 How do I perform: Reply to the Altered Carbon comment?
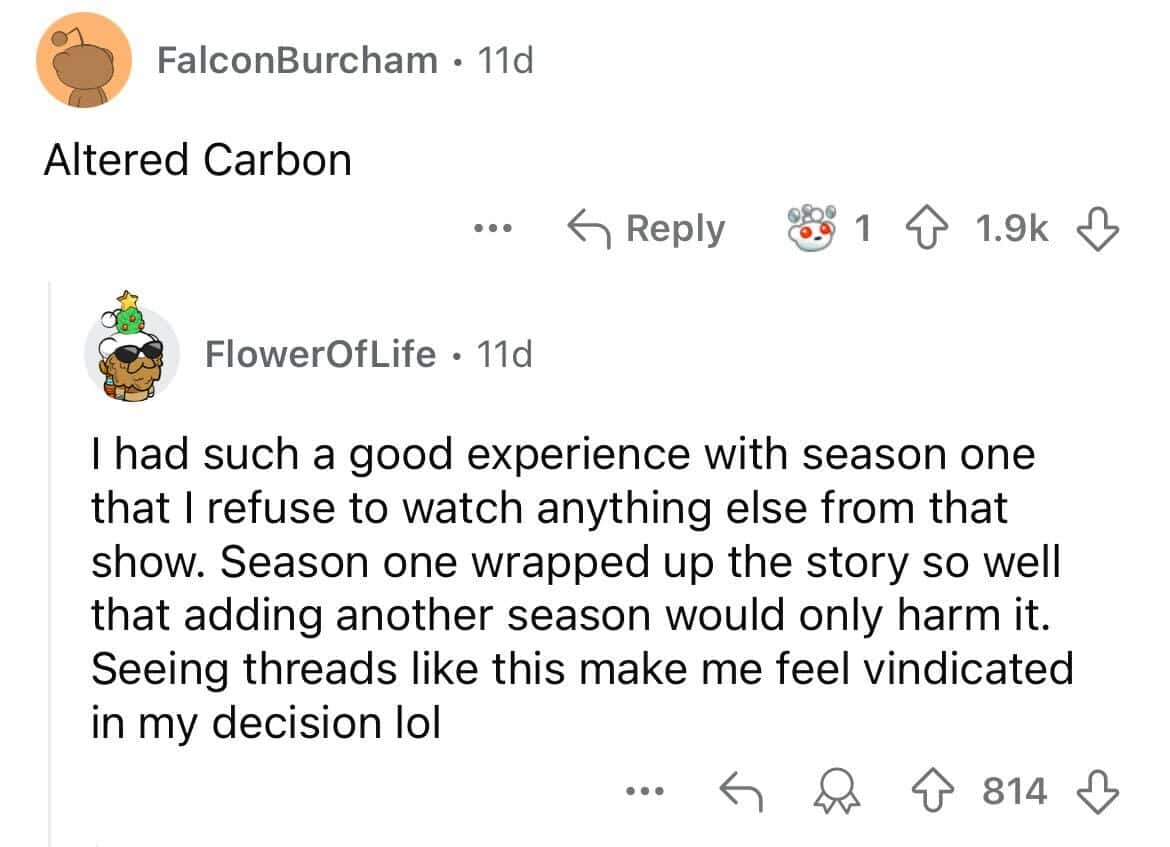[x=646, y=229]
